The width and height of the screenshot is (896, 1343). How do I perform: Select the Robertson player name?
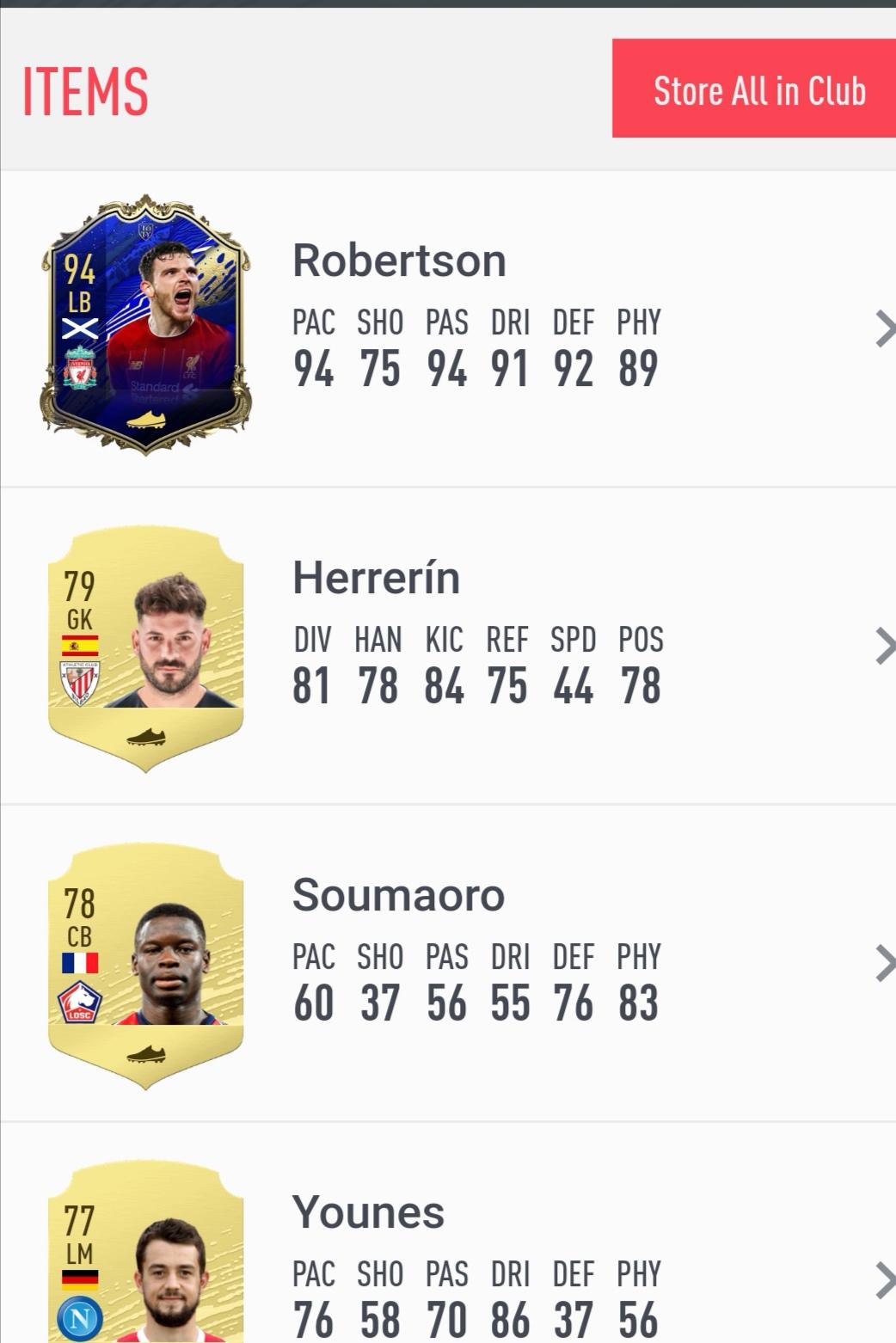(399, 261)
